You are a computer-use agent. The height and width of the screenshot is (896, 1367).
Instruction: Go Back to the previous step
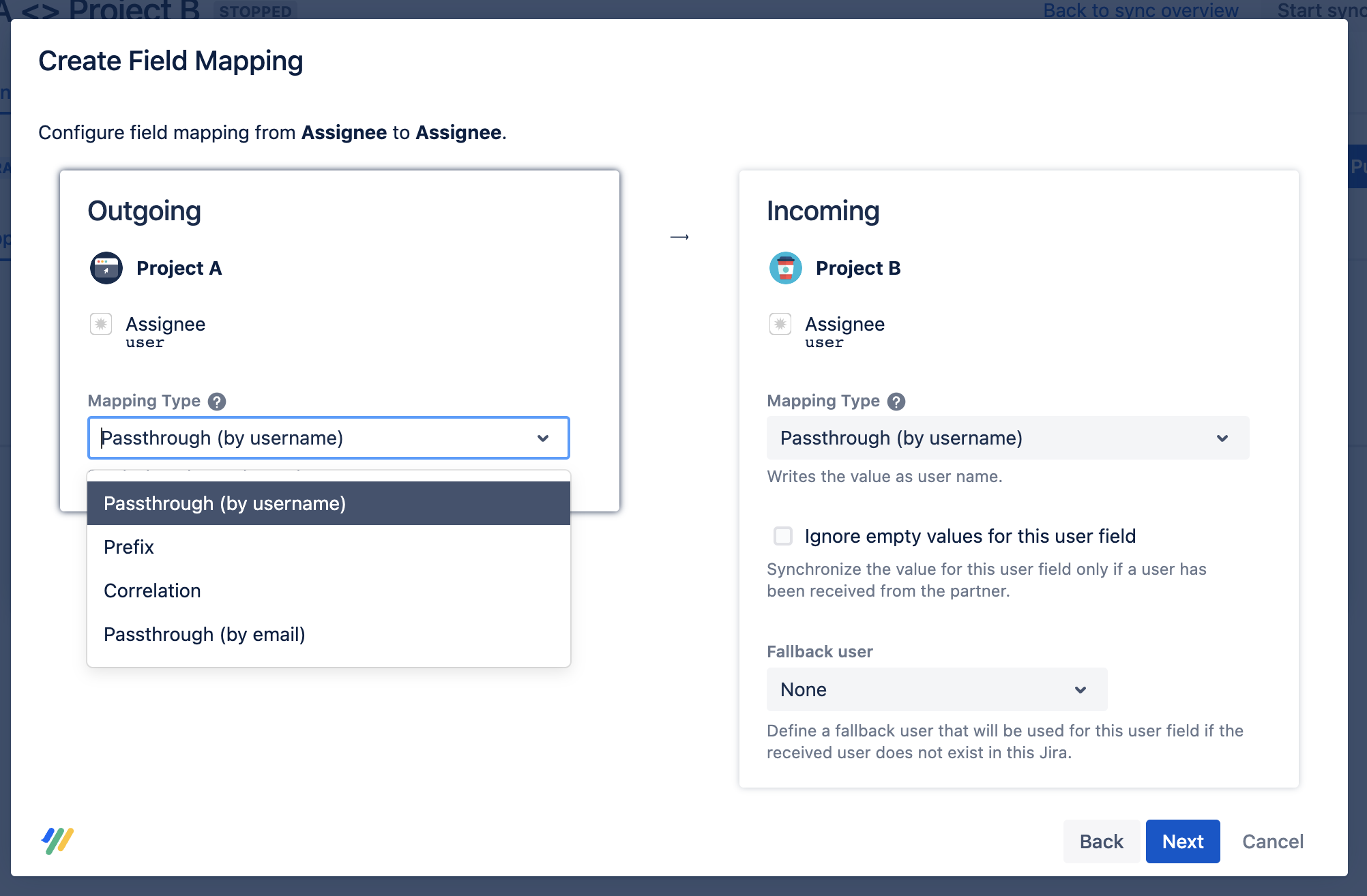tap(1101, 841)
